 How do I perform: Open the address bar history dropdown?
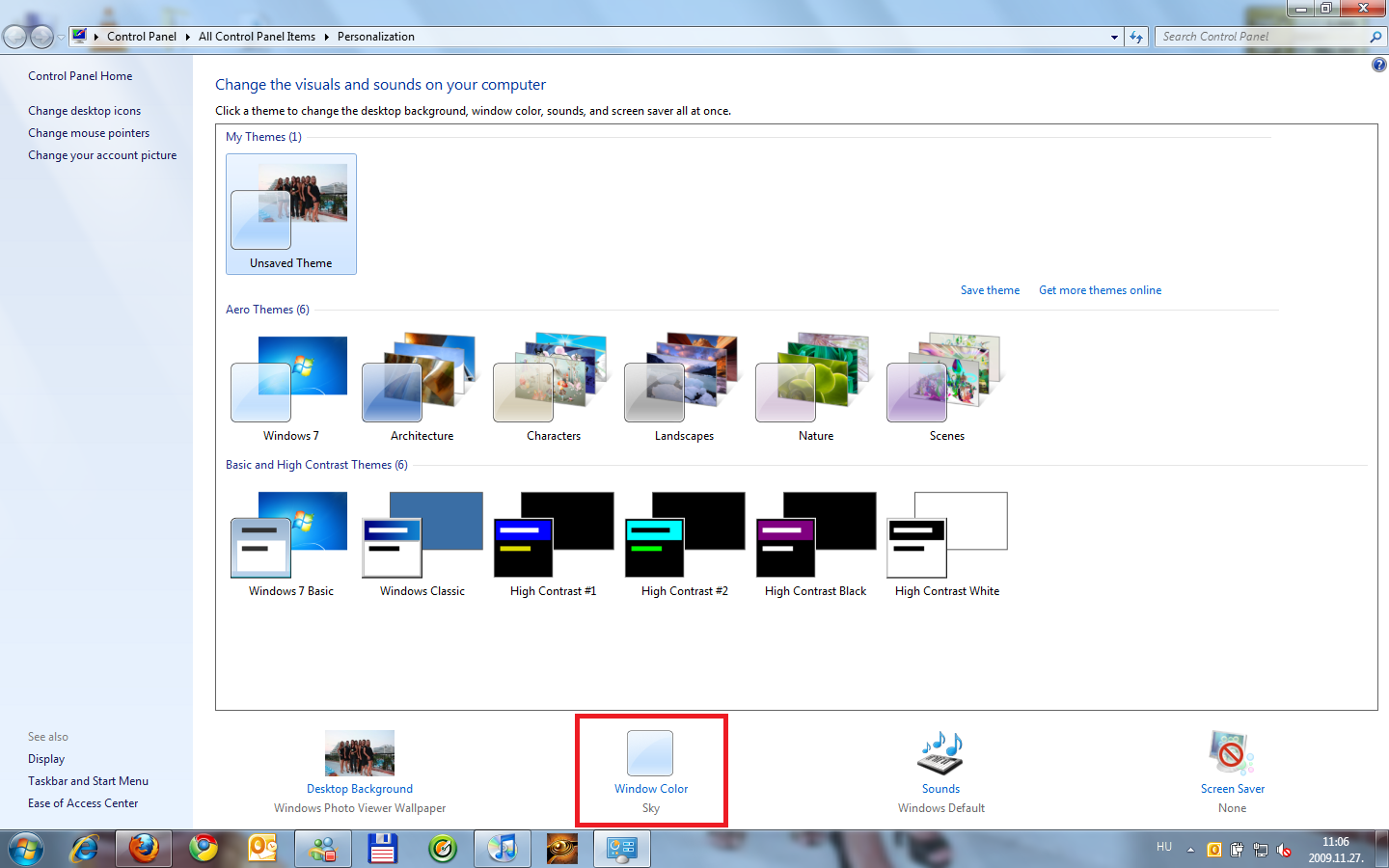click(1114, 37)
